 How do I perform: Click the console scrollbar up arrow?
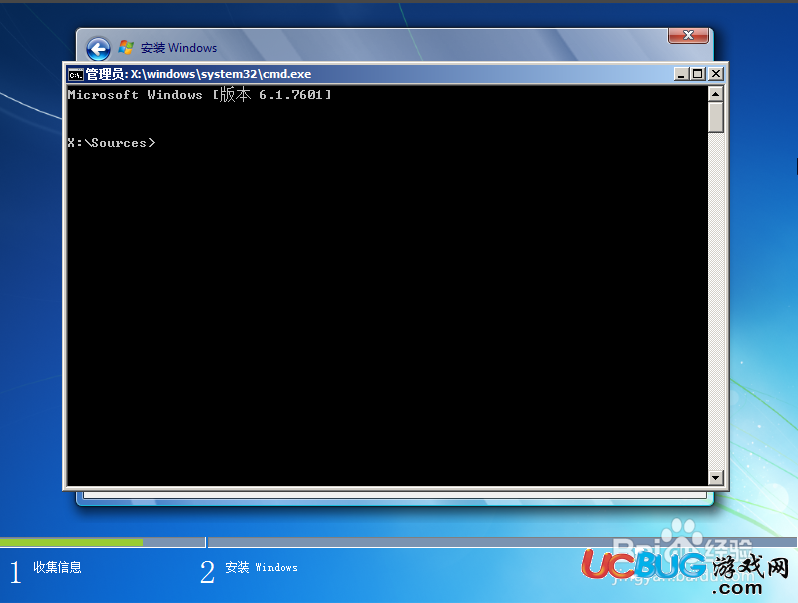click(716, 94)
